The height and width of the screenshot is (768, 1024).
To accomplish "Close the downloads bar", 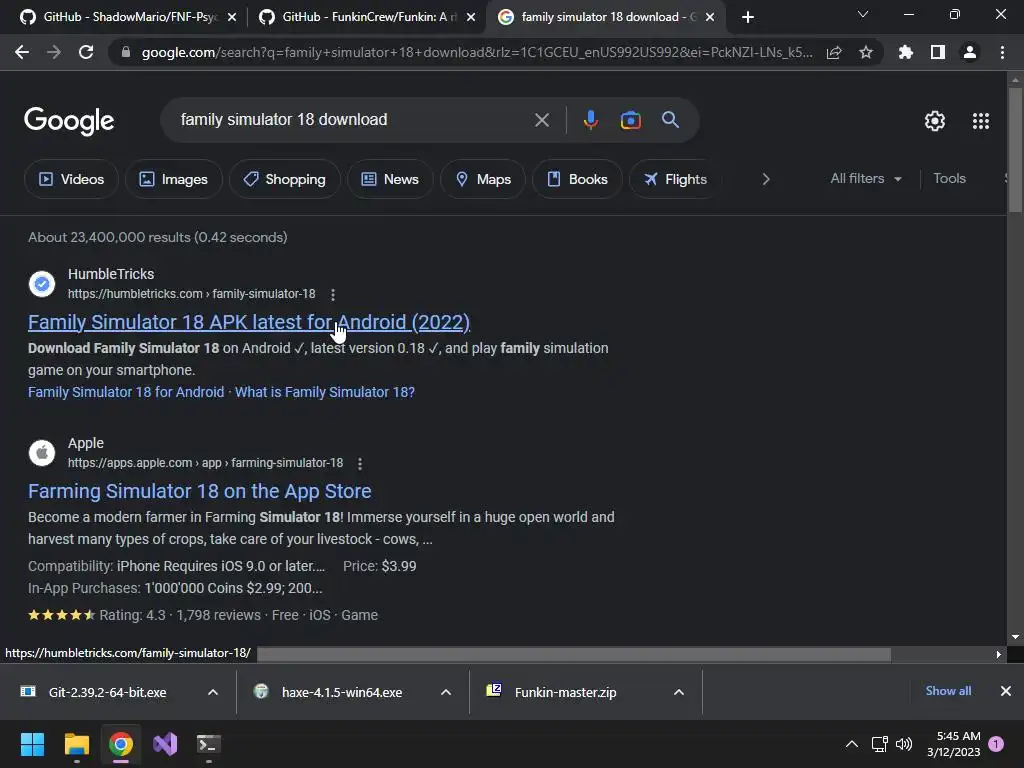I will point(1006,691).
